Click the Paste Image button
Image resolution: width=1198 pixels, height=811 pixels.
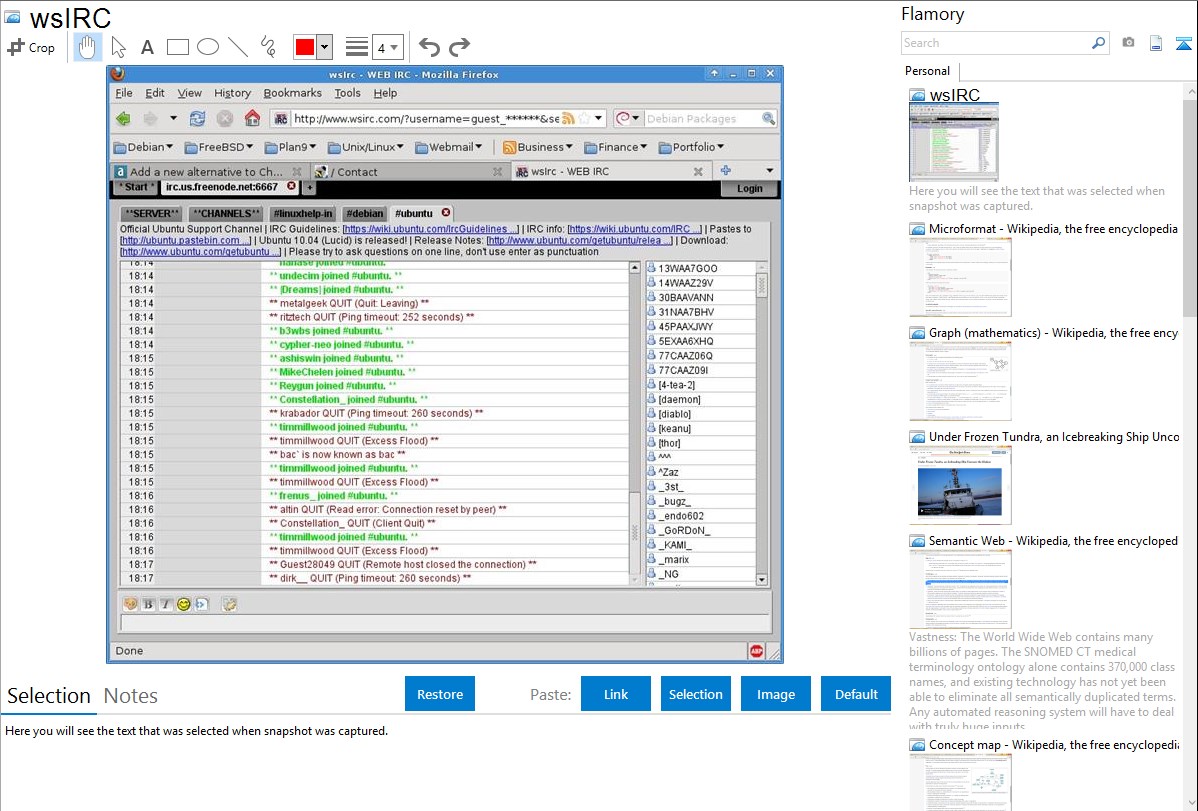pyautogui.click(x=775, y=694)
